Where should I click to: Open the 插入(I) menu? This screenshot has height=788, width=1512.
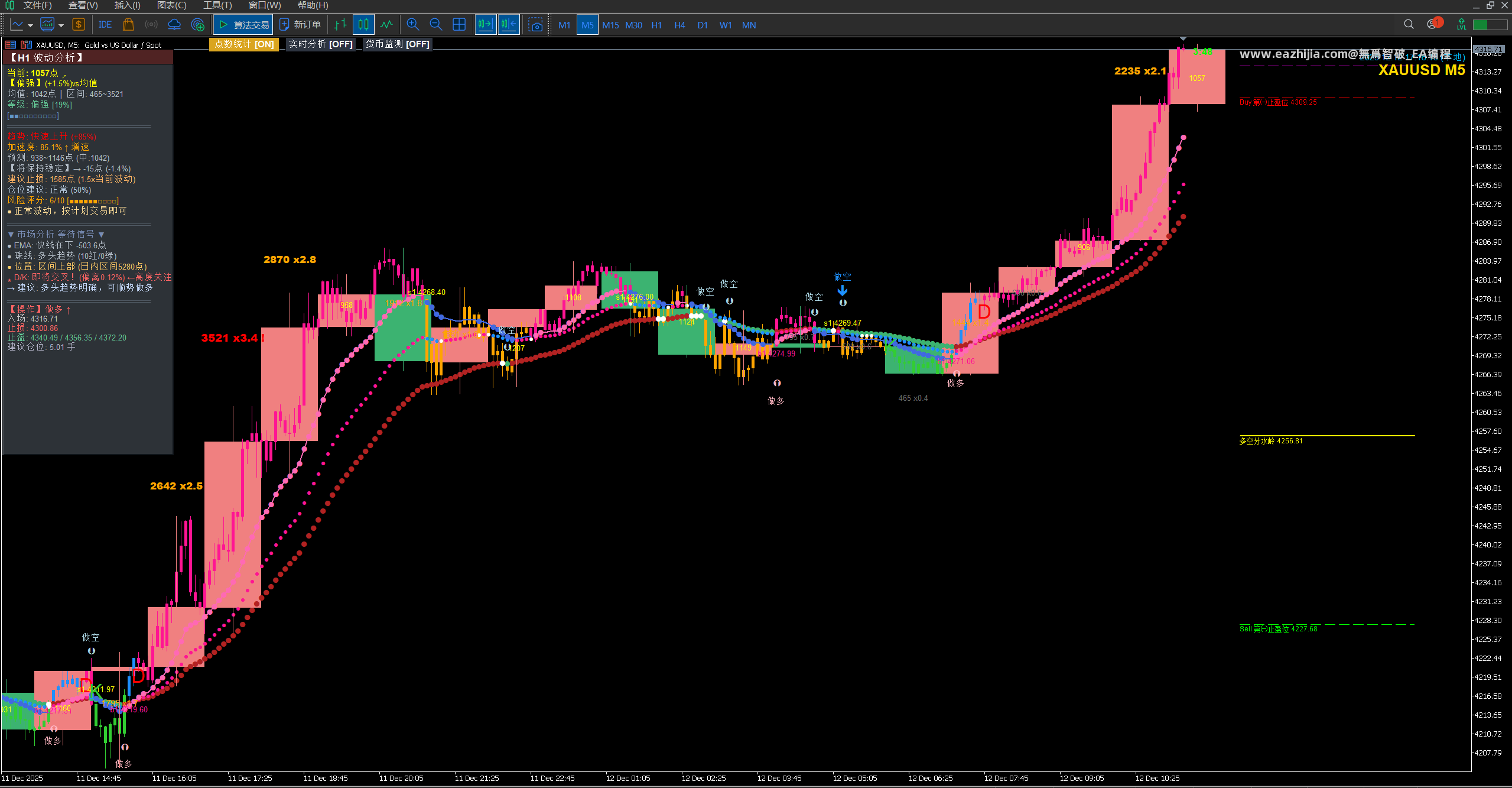127,5
